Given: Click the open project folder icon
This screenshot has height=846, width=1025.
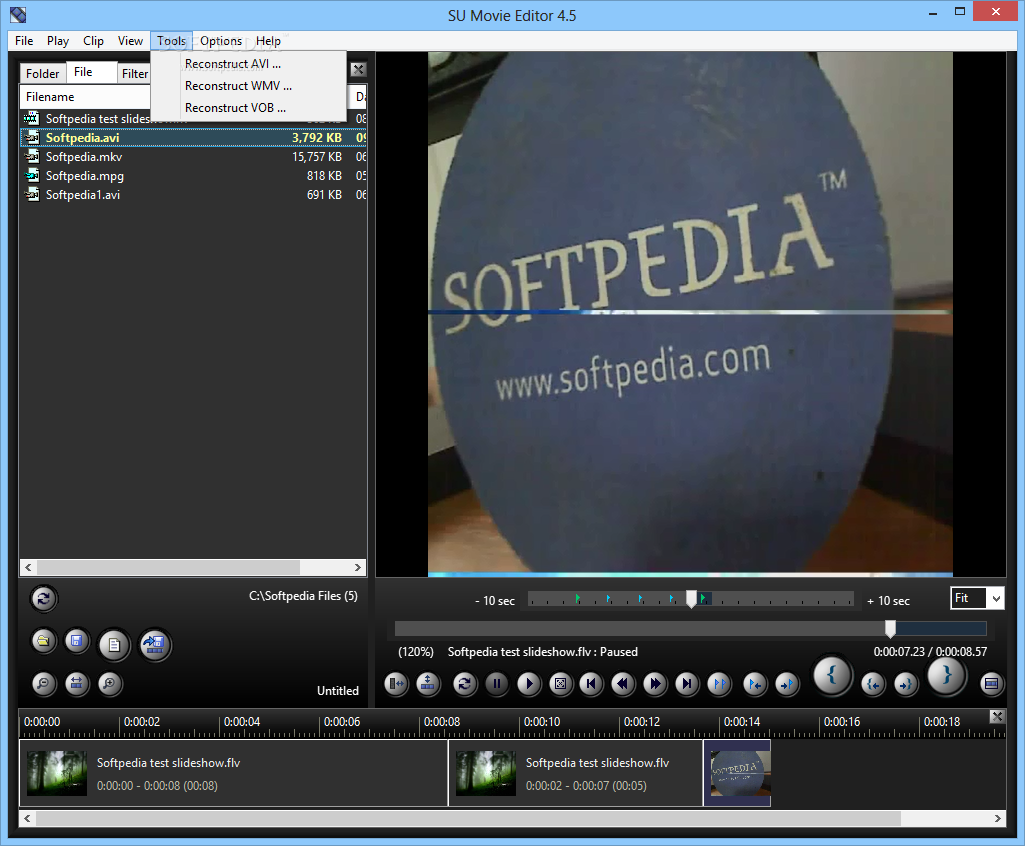Looking at the screenshot, I should pos(43,641).
